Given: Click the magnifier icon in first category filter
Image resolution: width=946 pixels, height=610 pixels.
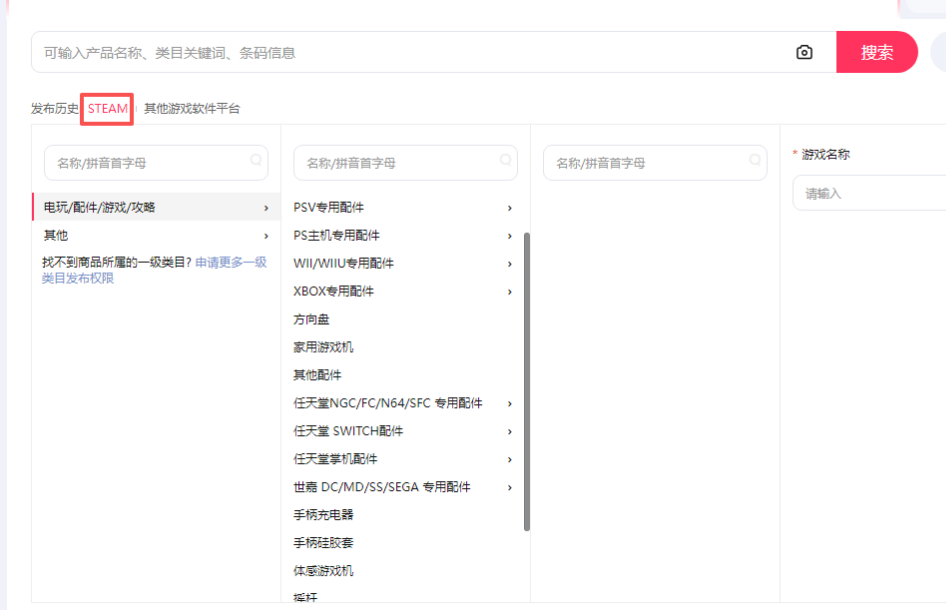Looking at the screenshot, I should pyautogui.click(x=256, y=160).
